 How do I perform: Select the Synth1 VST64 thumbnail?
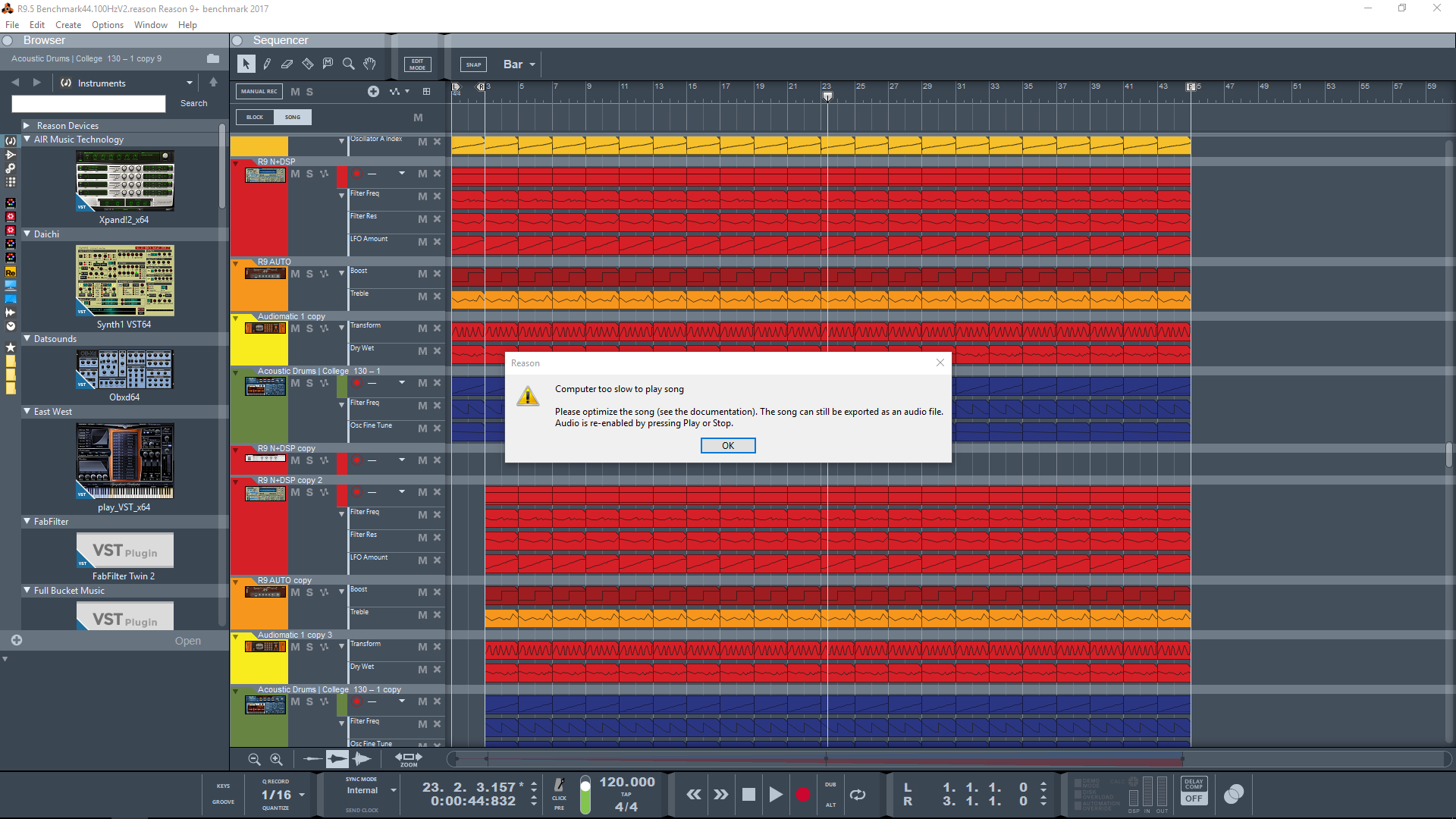[x=124, y=281]
